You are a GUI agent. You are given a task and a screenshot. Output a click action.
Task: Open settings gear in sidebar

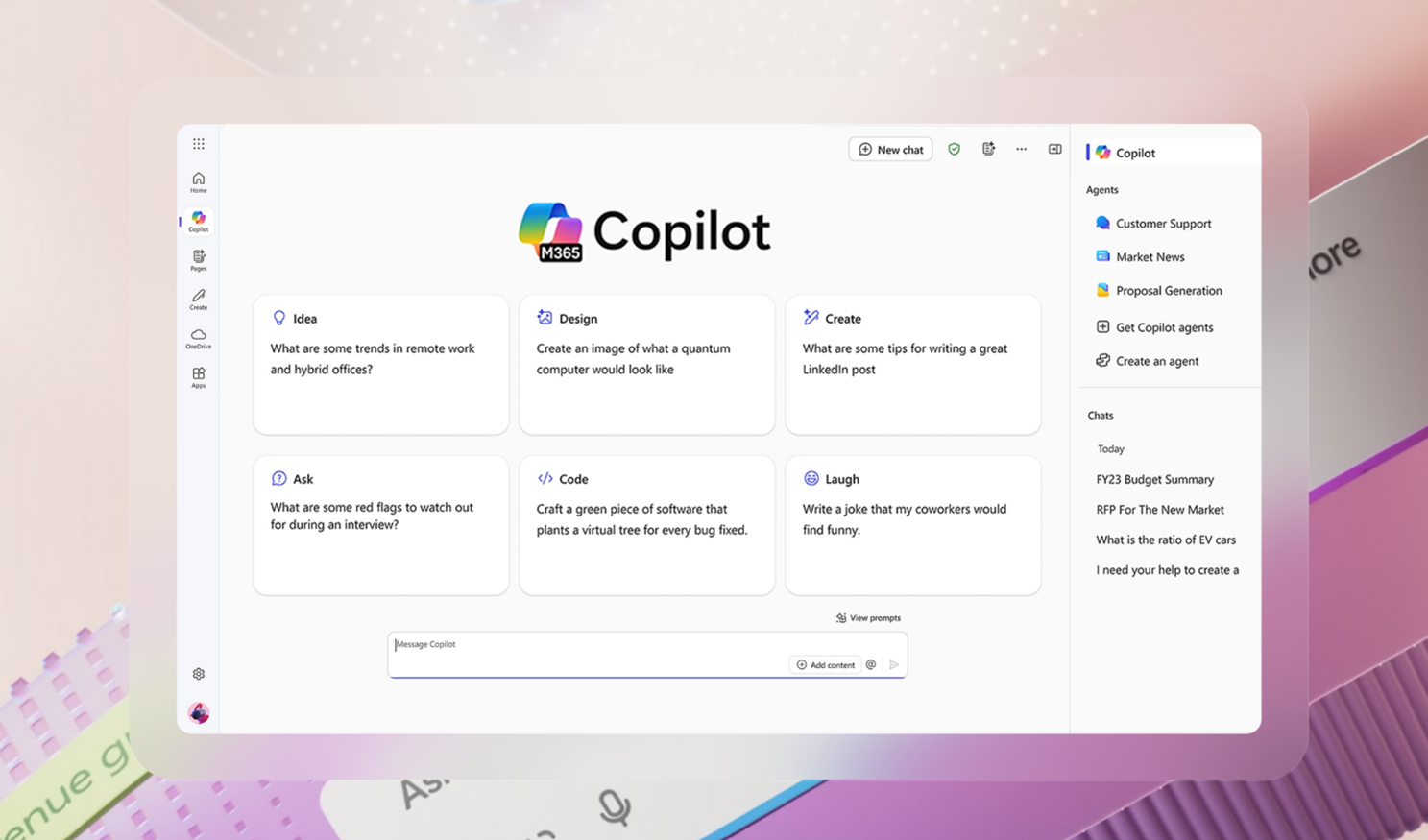coord(199,674)
